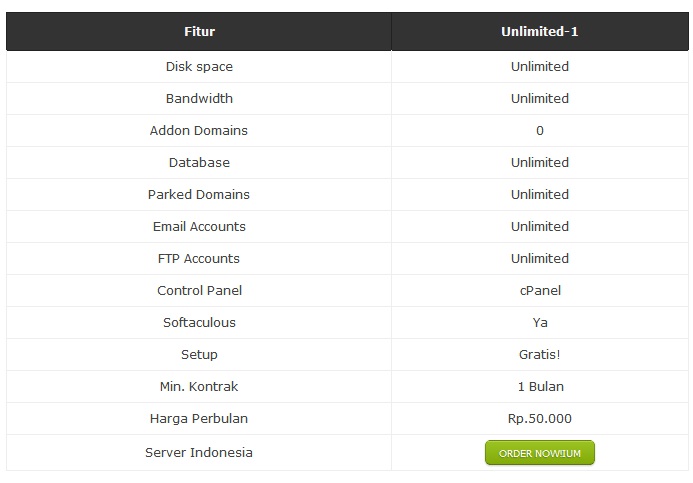
Task: Click the Rp.50.000 price value
Action: click(540, 419)
